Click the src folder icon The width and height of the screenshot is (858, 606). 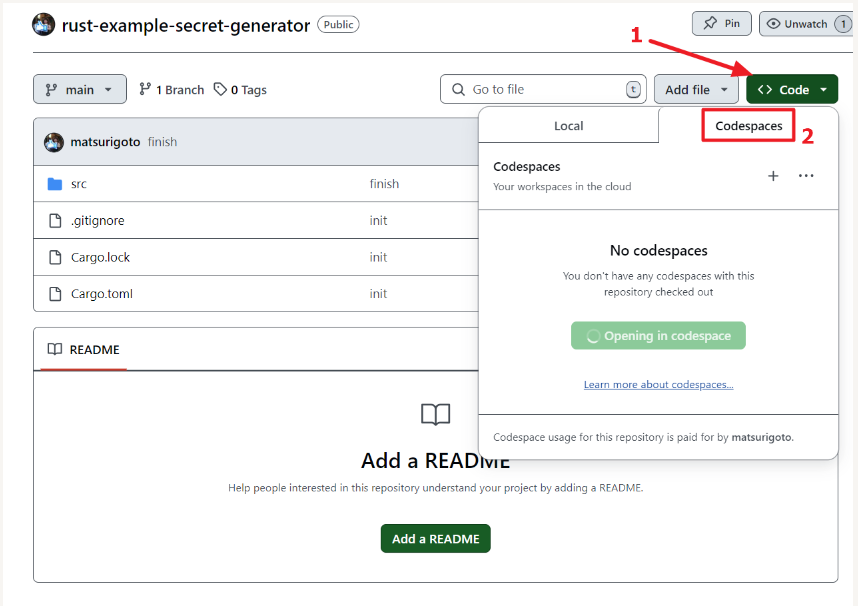[55, 184]
